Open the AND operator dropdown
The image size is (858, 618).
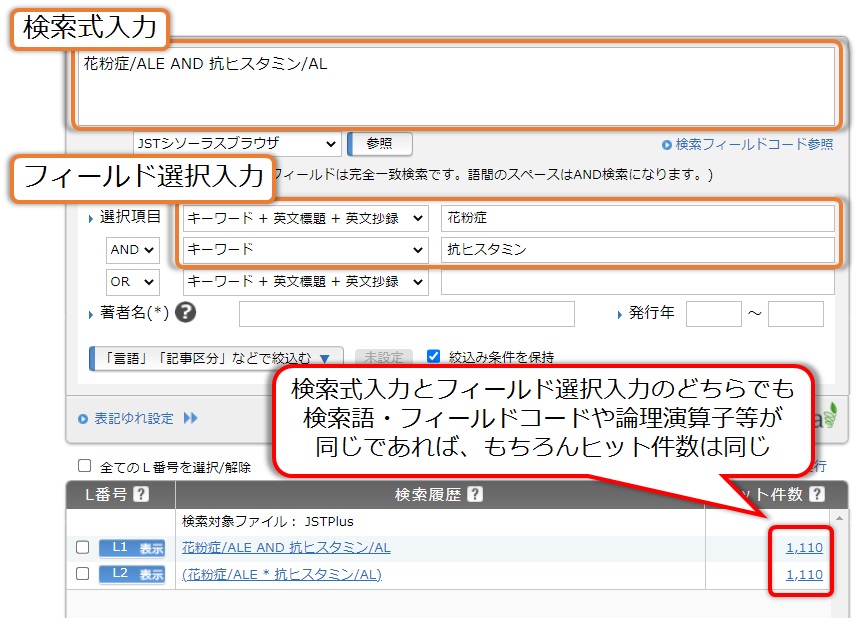pos(132,249)
